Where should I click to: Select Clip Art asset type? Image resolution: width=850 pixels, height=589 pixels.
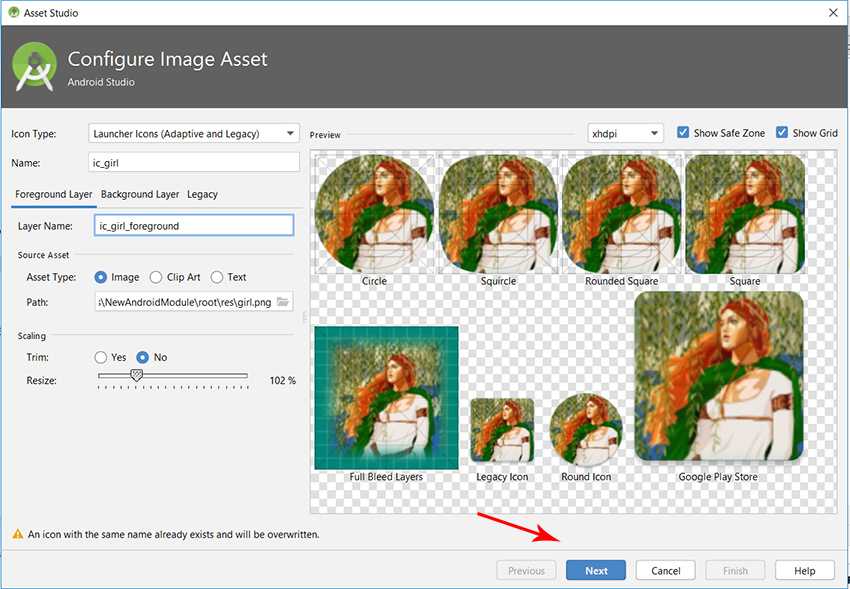[x=156, y=278]
